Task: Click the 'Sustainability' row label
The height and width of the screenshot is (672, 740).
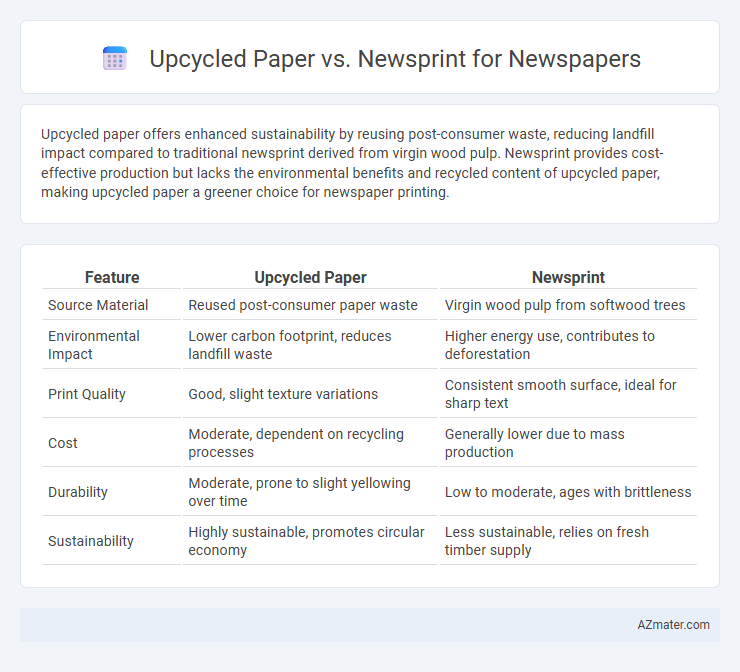Action: (x=91, y=541)
